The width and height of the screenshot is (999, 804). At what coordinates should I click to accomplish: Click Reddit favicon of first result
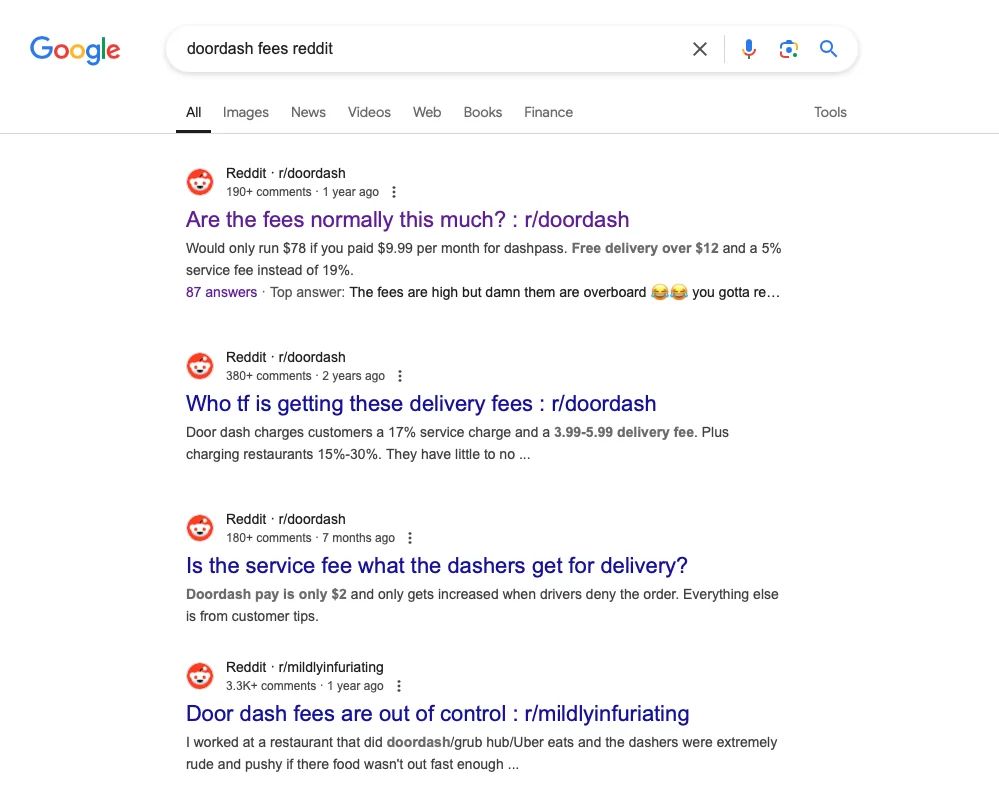(200, 182)
